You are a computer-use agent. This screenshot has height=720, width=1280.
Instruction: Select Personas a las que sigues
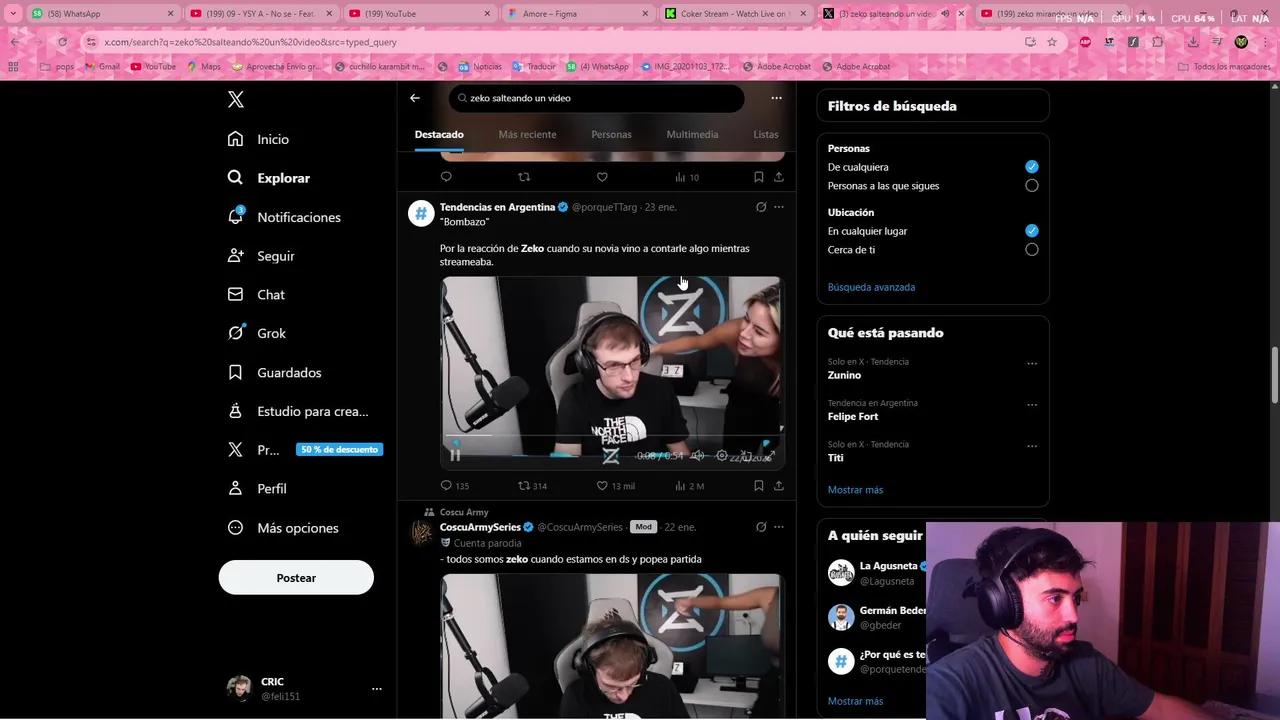(1032, 186)
